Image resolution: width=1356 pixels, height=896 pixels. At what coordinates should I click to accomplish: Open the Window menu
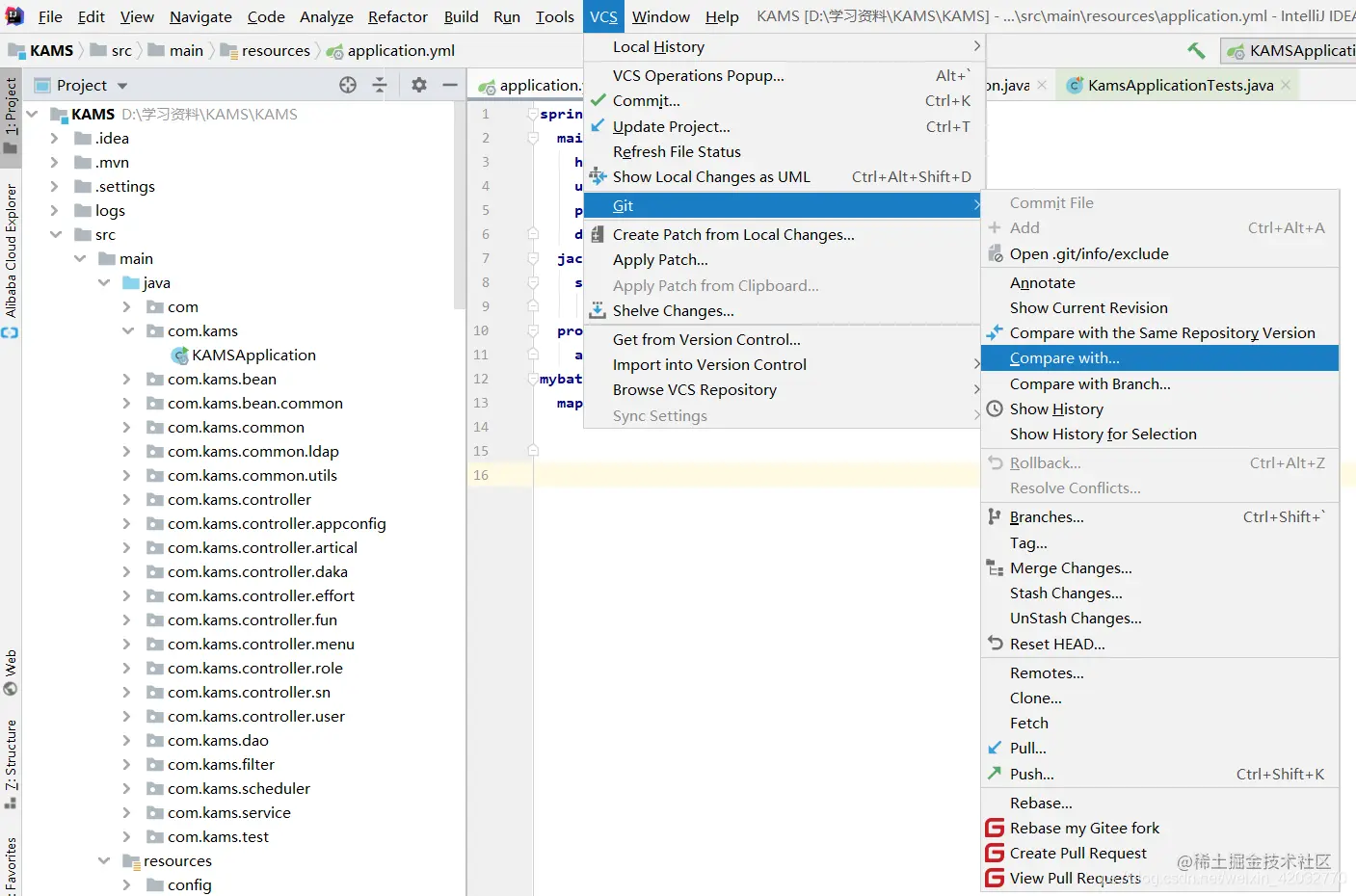tap(661, 16)
